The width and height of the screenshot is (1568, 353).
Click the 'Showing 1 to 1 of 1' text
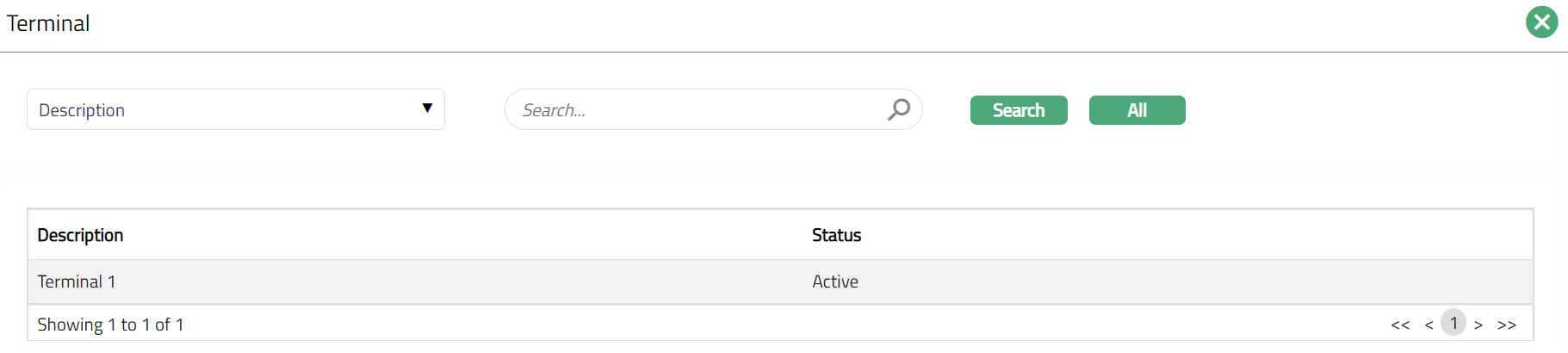[x=110, y=325]
